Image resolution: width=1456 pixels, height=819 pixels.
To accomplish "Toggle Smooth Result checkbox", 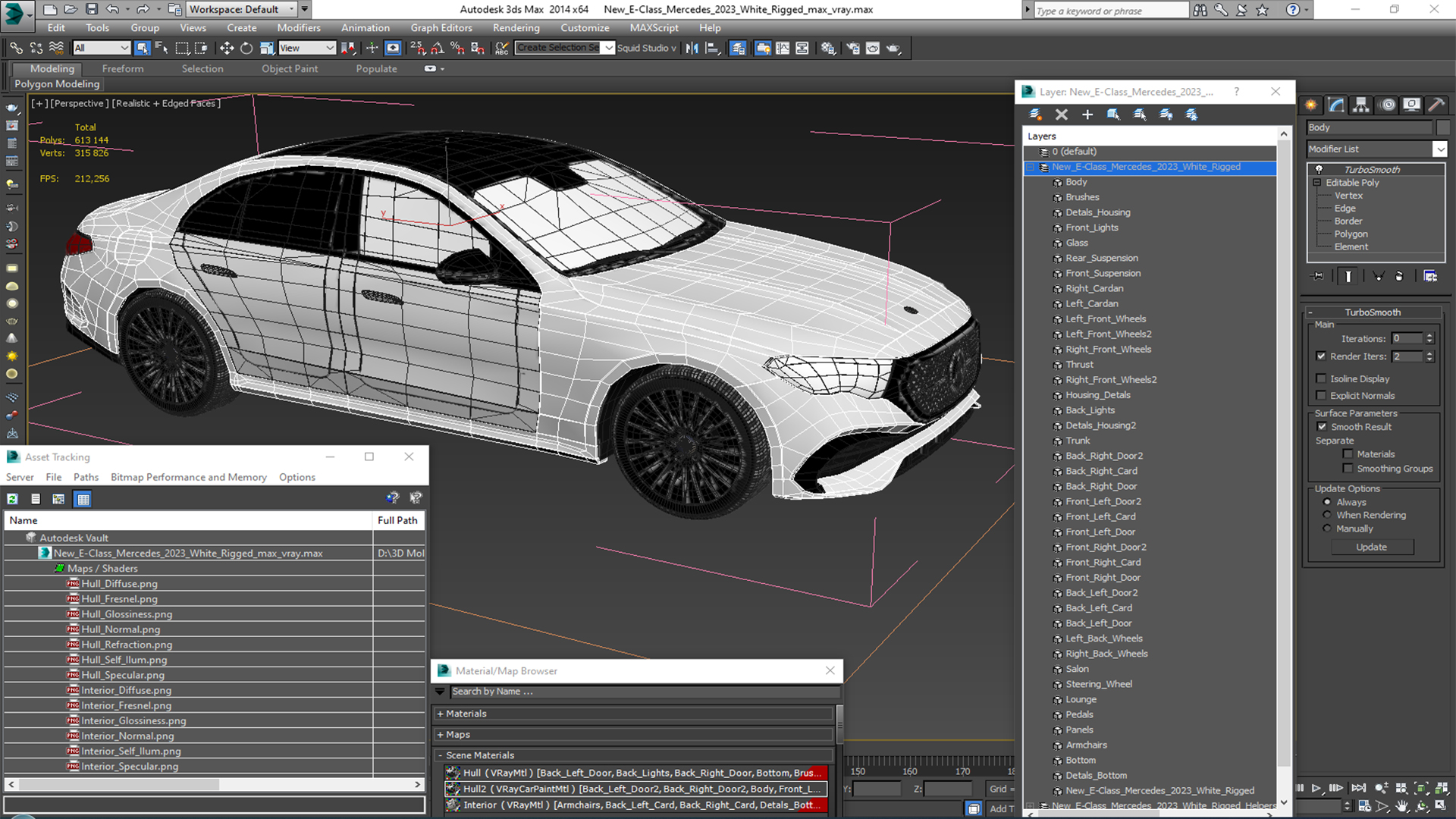I will tap(1322, 427).
